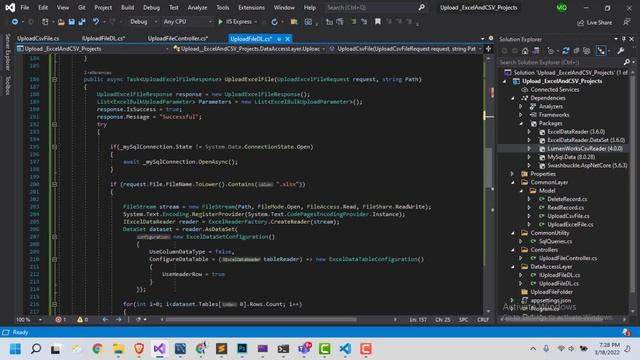640x360 pixels.
Task: Switch to UploadFileController.cs tab
Action: coord(178,38)
